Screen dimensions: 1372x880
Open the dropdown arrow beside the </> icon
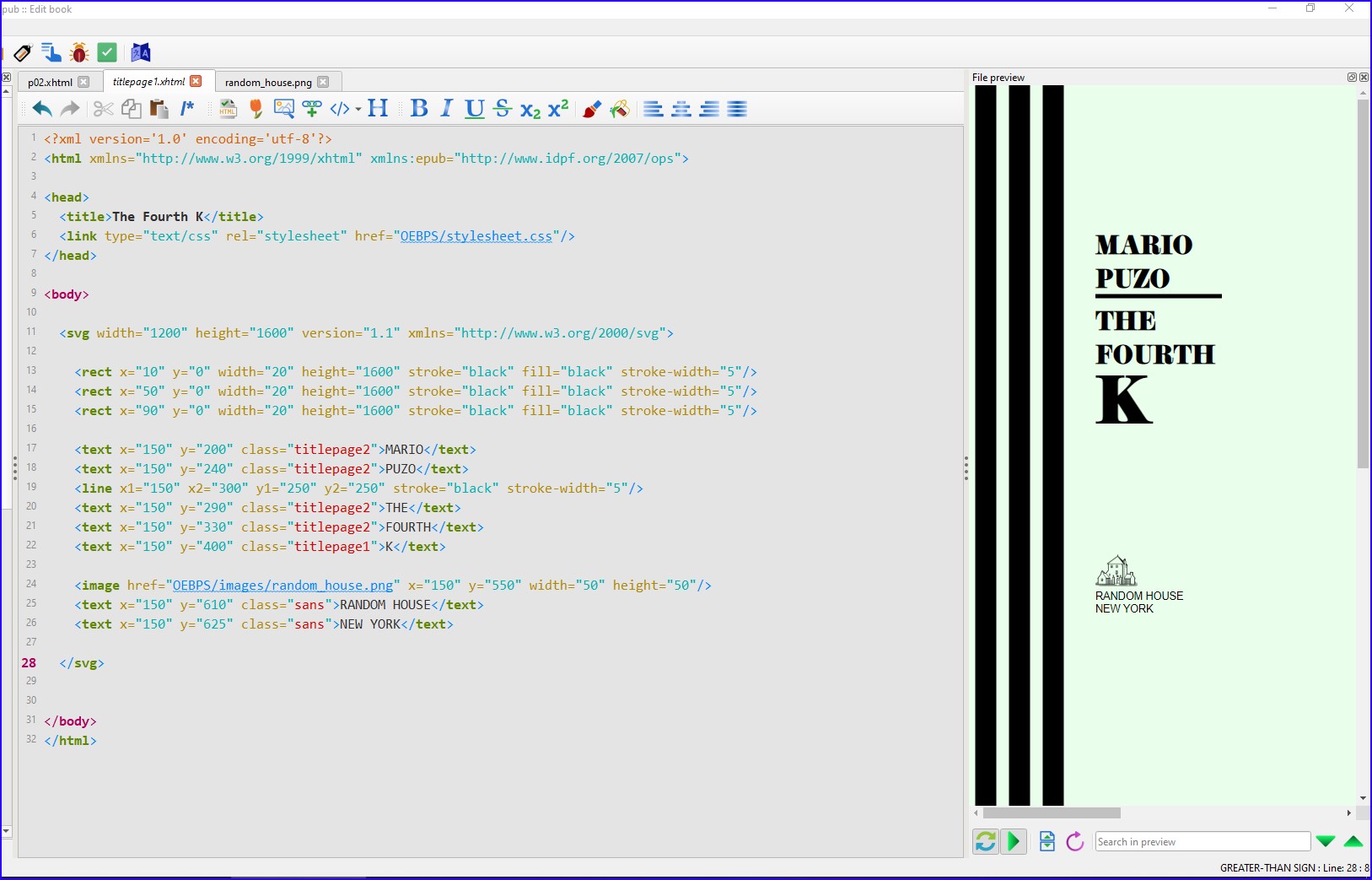(358, 109)
